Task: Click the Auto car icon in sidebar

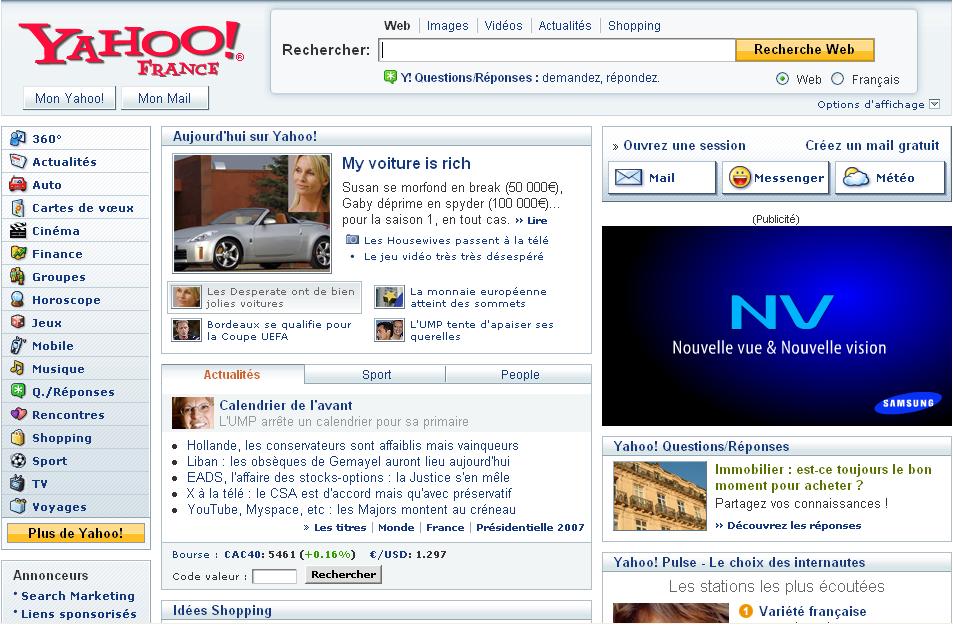Action: click(17, 185)
